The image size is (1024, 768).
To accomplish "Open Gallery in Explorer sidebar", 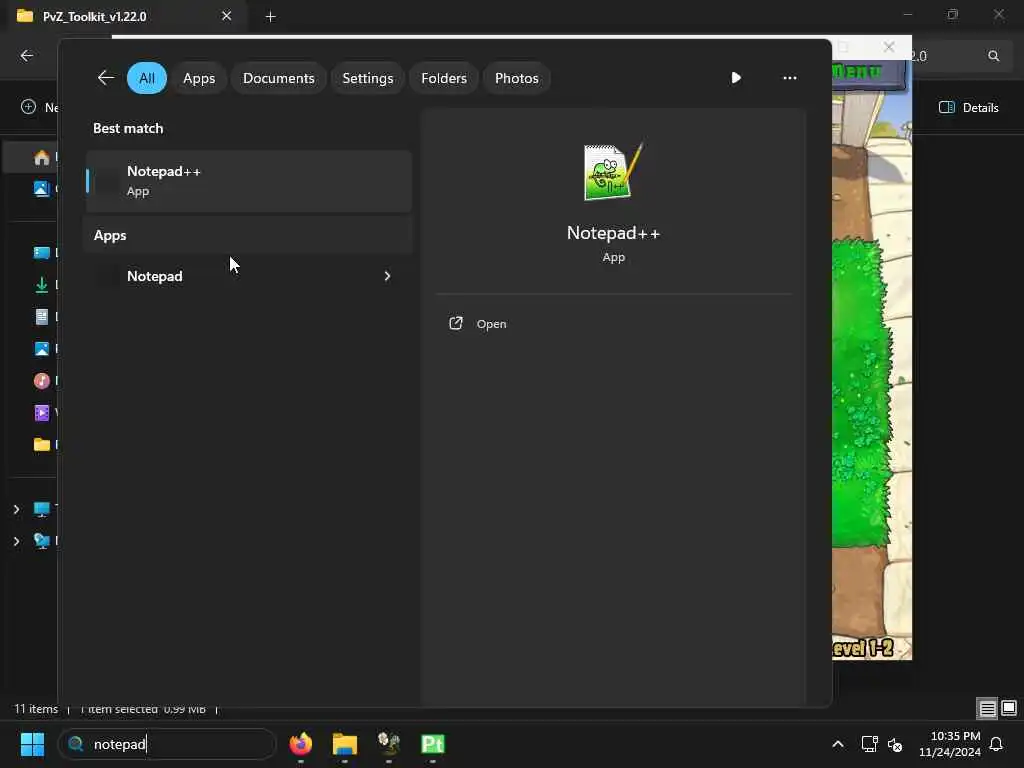I will click(x=42, y=189).
